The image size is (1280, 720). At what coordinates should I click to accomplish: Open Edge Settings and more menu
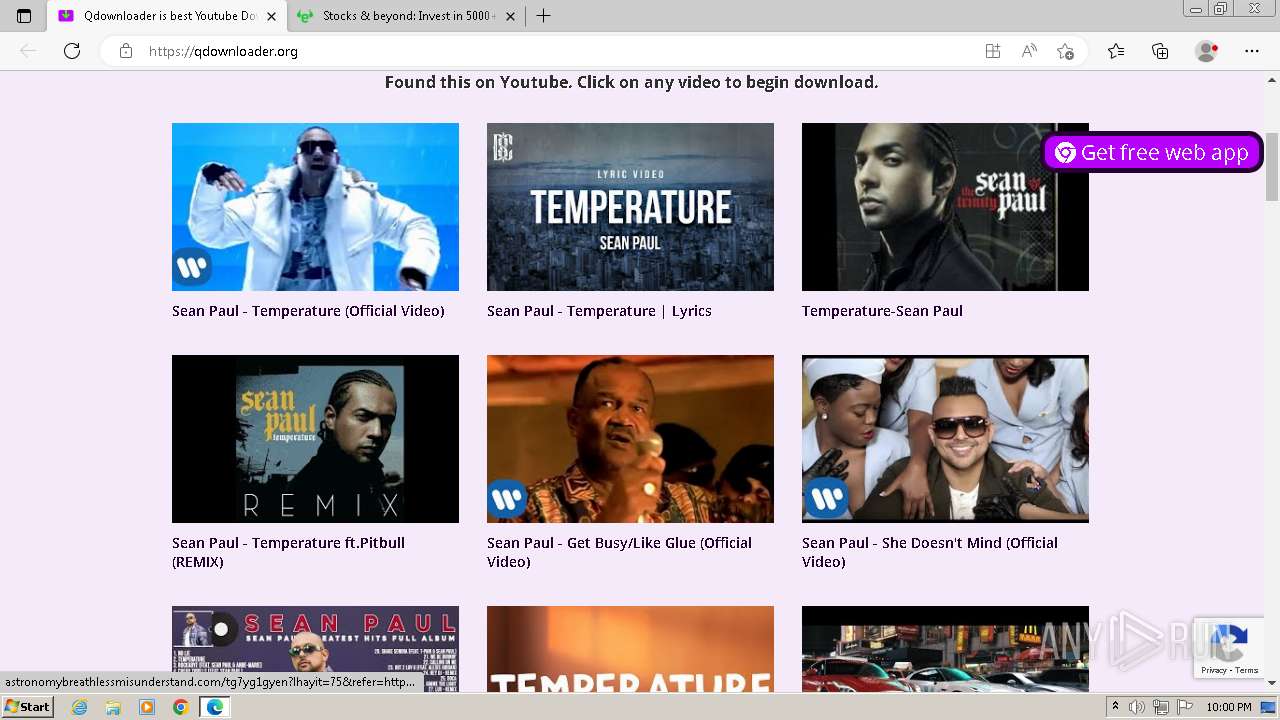pos(1252,51)
